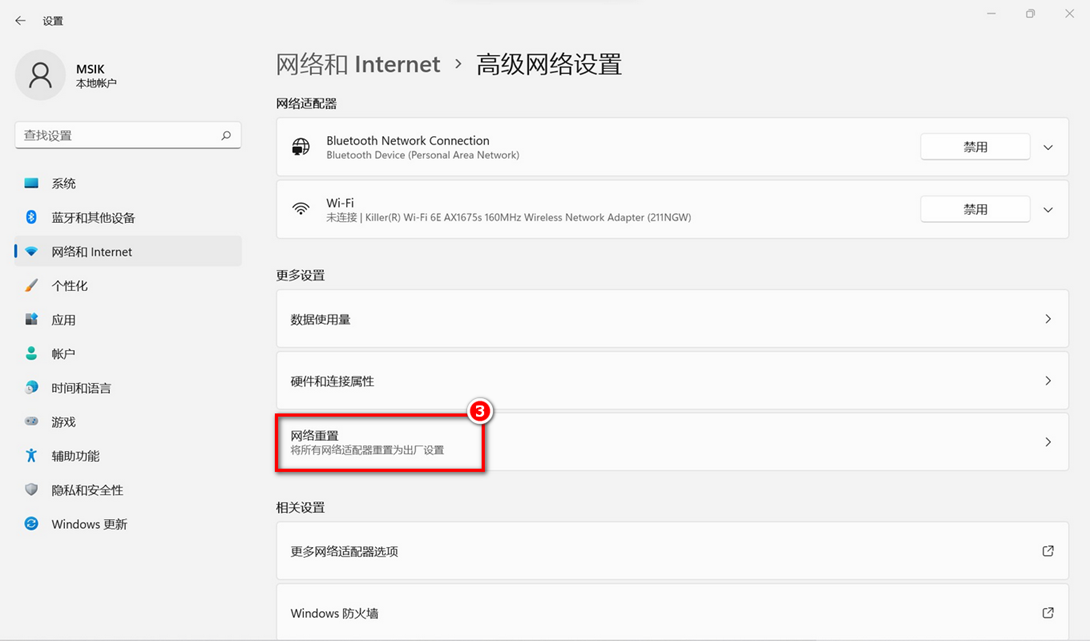Image resolution: width=1090 pixels, height=641 pixels.
Task: Click the search magnifier icon in 查找设置
Action: click(226, 135)
